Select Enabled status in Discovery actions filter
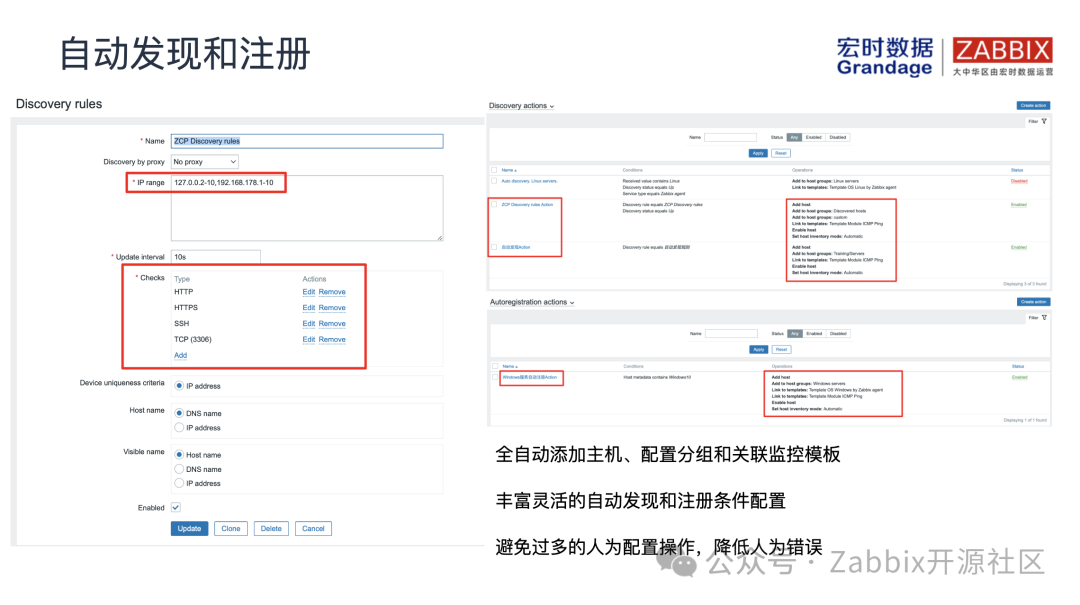Viewport: 1080px width, 605px height. pos(813,137)
